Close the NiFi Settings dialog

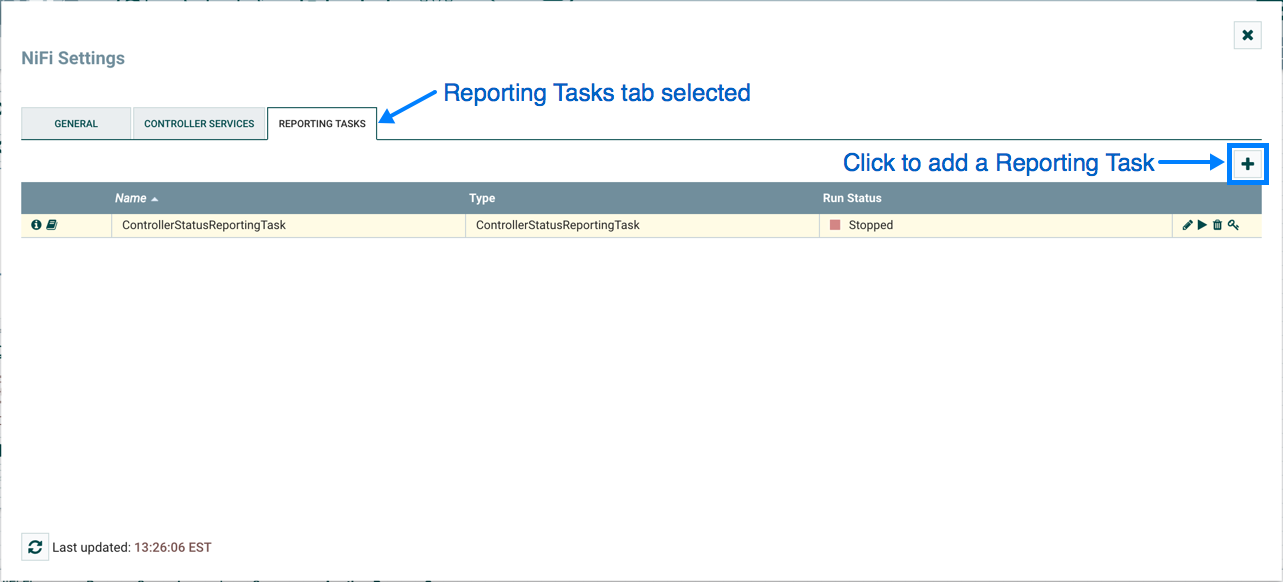pos(1247,35)
